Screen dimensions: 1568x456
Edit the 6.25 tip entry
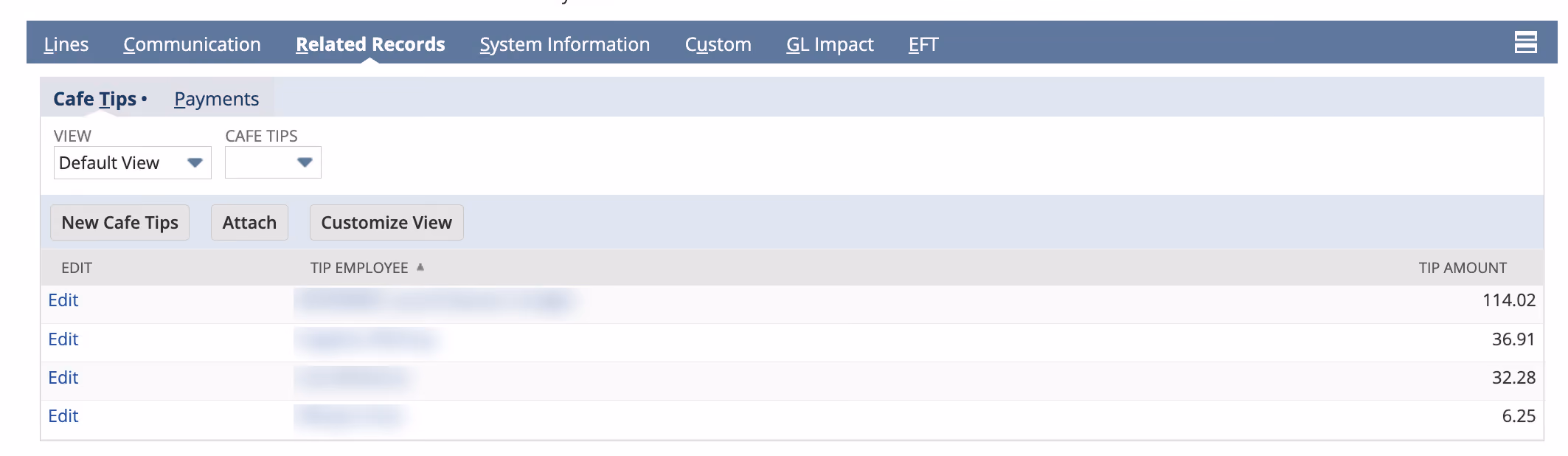(63, 416)
